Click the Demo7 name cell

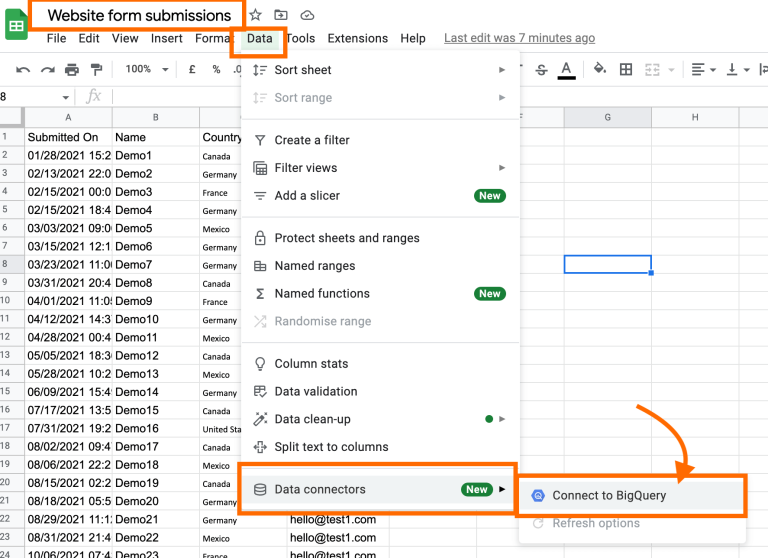coord(155,265)
